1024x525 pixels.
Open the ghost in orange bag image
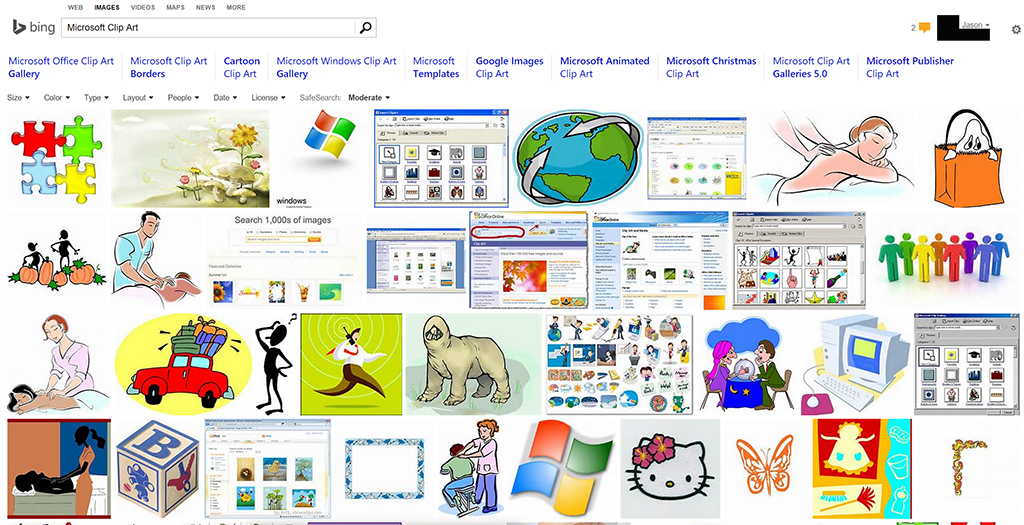pyautogui.click(x=968, y=159)
